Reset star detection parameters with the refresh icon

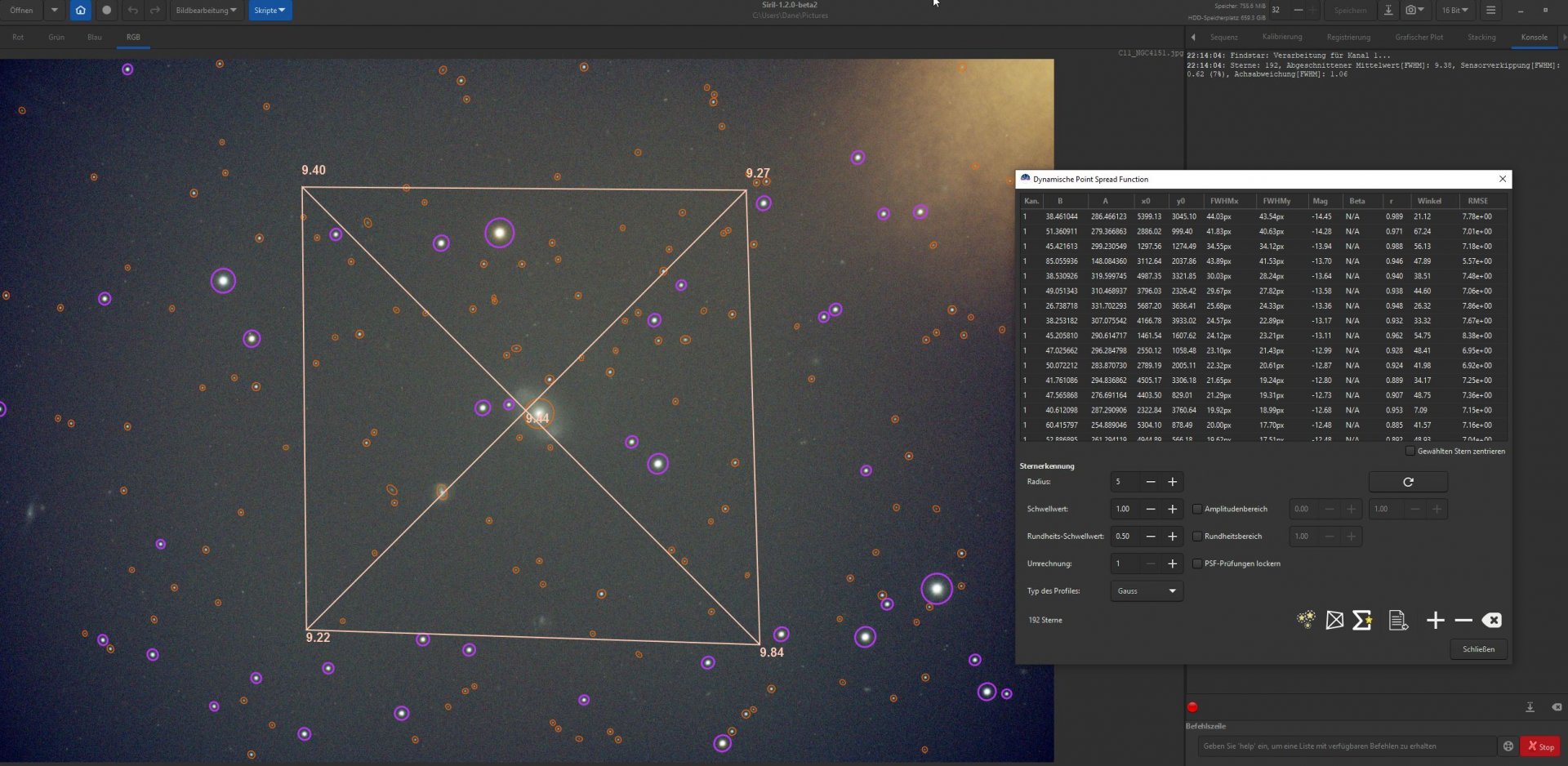tap(1408, 482)
